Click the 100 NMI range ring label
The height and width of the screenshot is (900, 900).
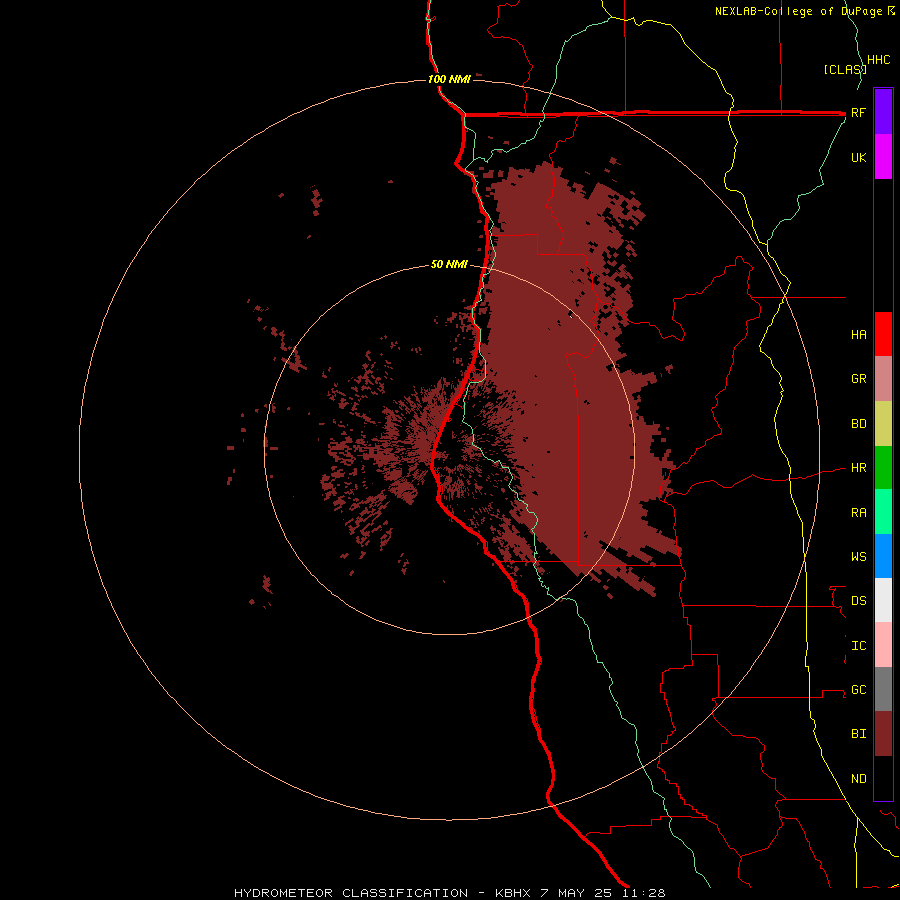click(449, 79)
